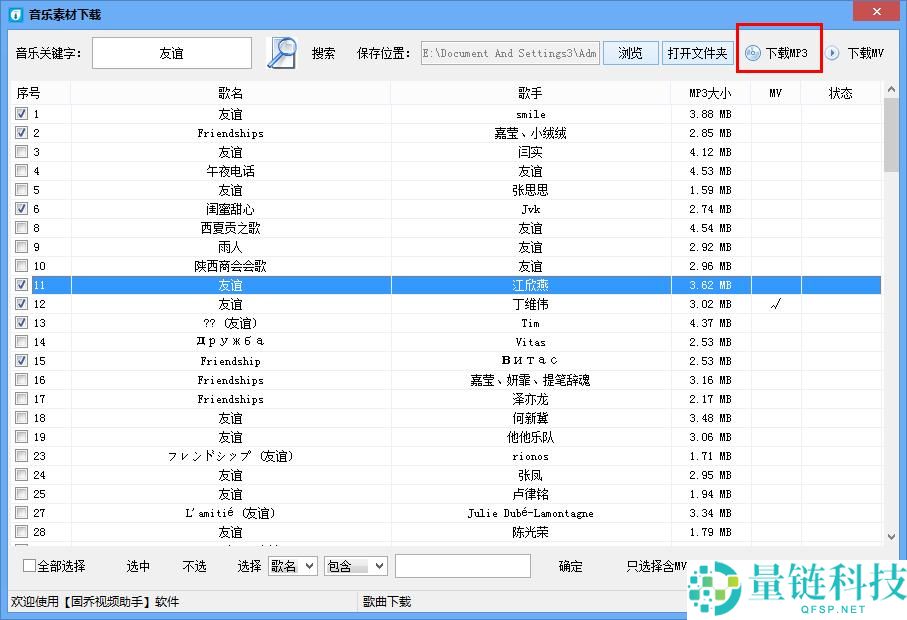Uncheck song 6 闺蜜甜心 checkbox
The width and height of the screenshot is (907, 620).
(22, 209)
